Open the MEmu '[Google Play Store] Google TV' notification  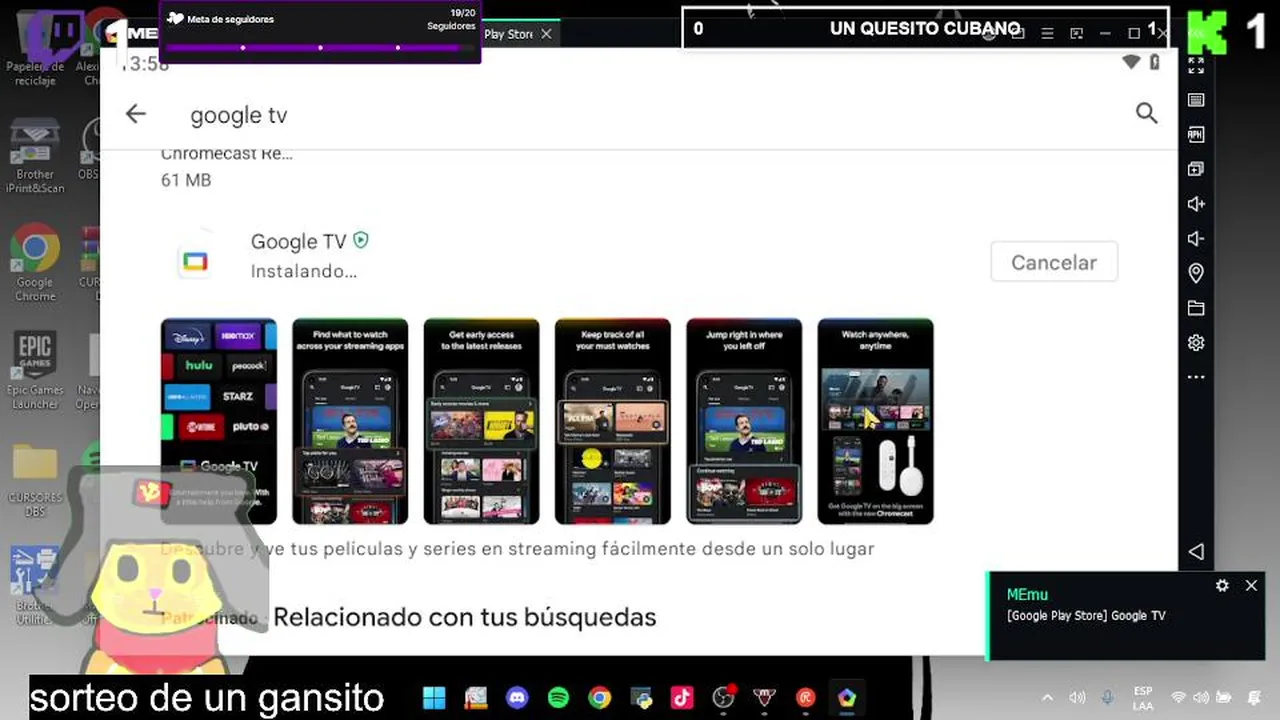pos(1086,616)
